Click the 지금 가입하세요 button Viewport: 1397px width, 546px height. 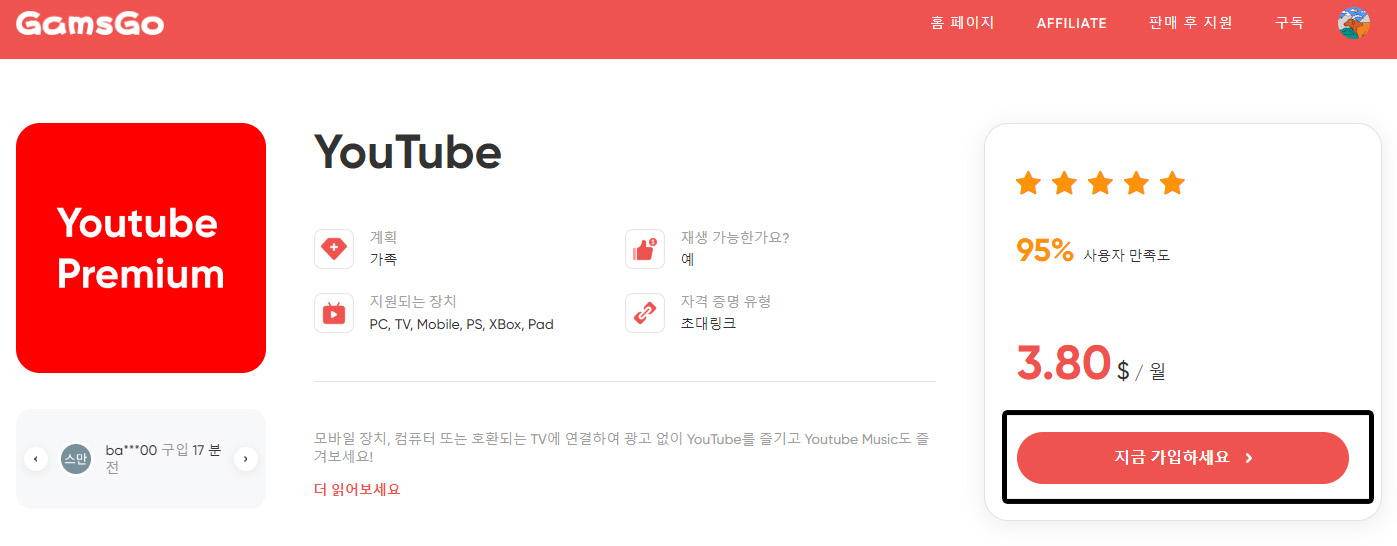tap(1183, 458)
